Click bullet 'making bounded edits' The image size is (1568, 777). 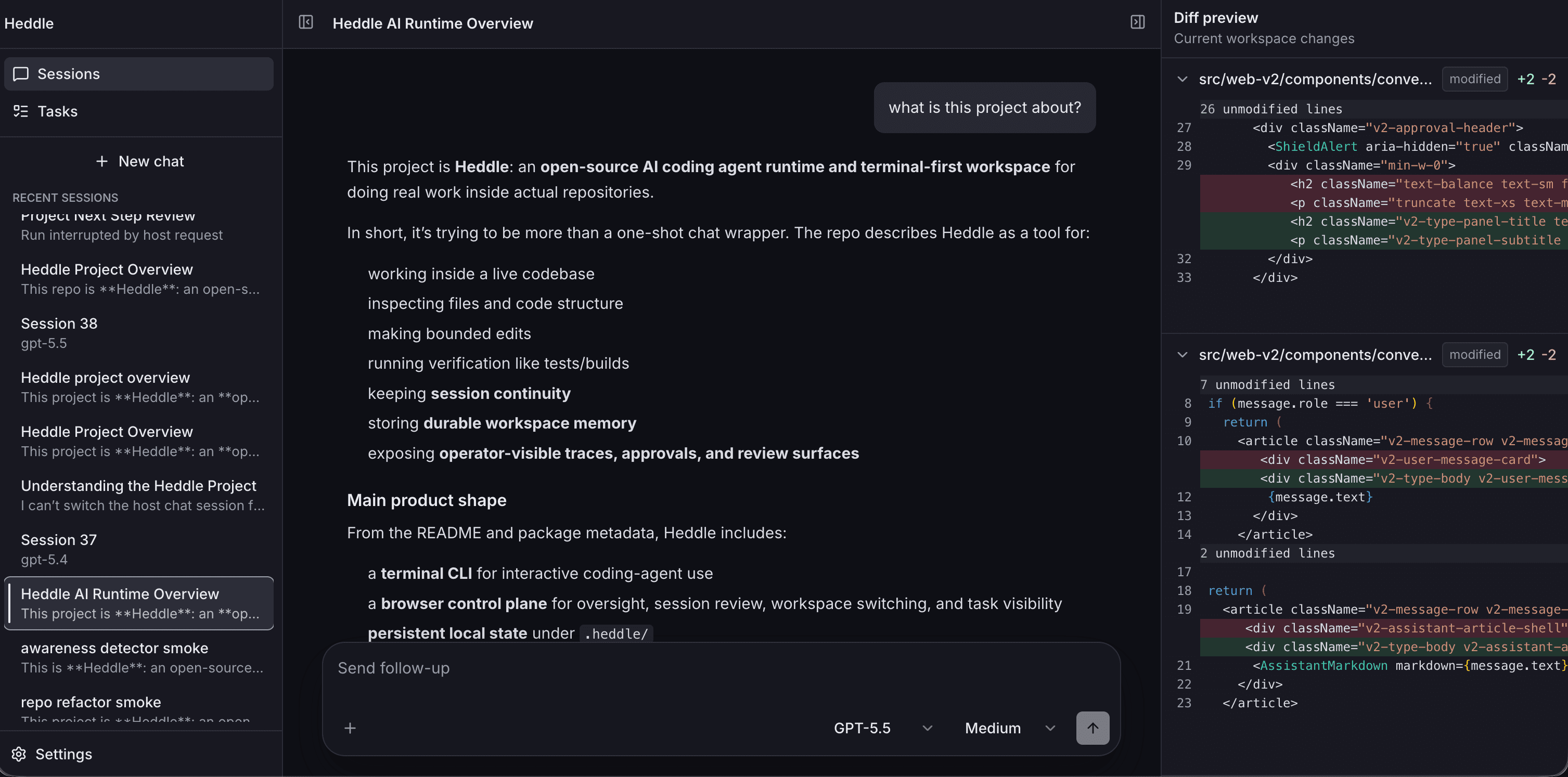coord(448,333)
